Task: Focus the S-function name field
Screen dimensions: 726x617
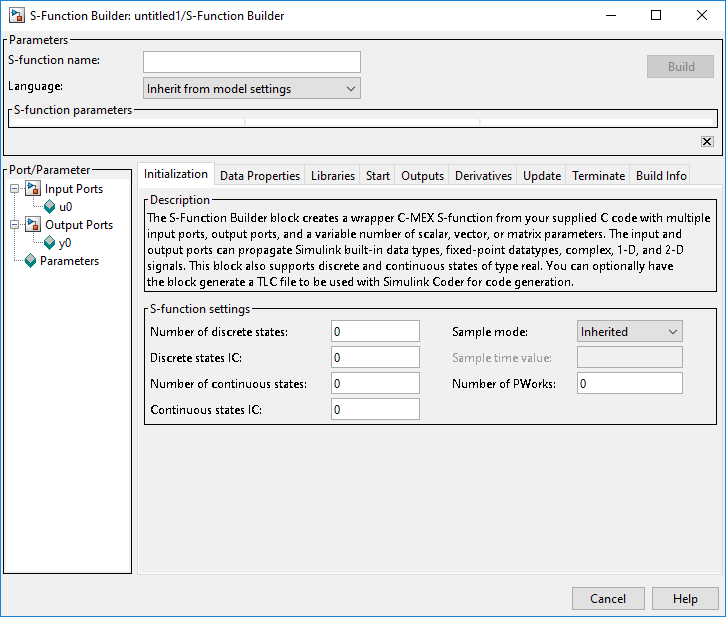Action: [252, 62]
